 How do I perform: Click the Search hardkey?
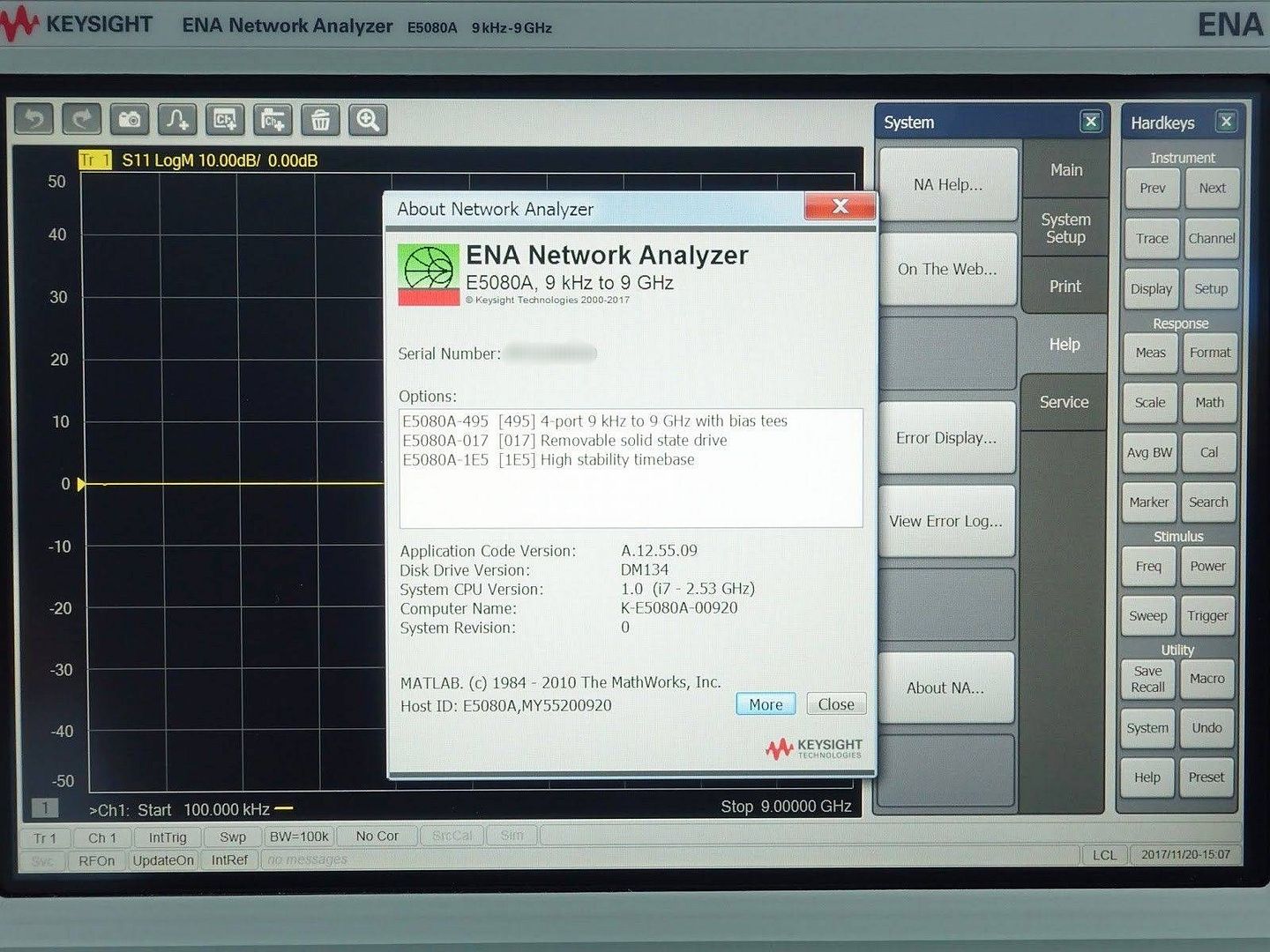tap(1208, 502)
